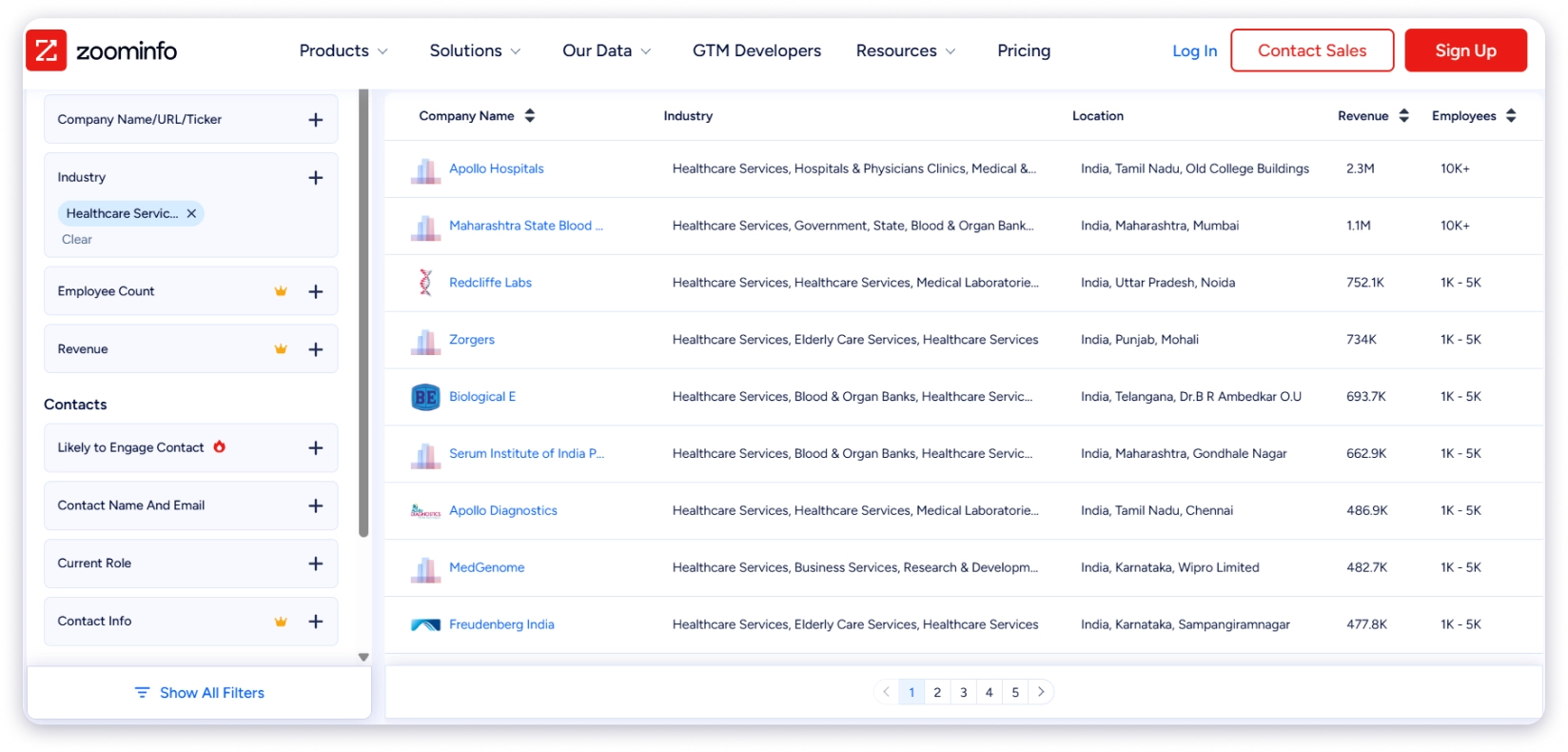
Task: Click the Contact Sales button
Action: (x=1312, y=50)
